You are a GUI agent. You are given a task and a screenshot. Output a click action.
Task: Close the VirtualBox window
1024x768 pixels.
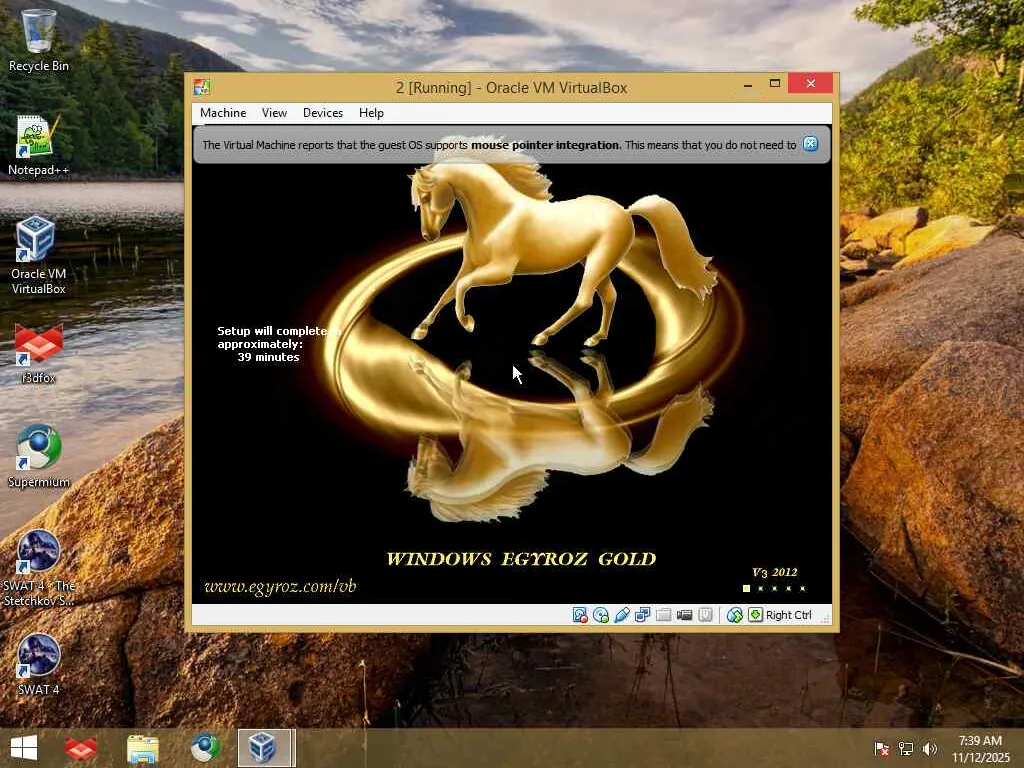[810, 84]
